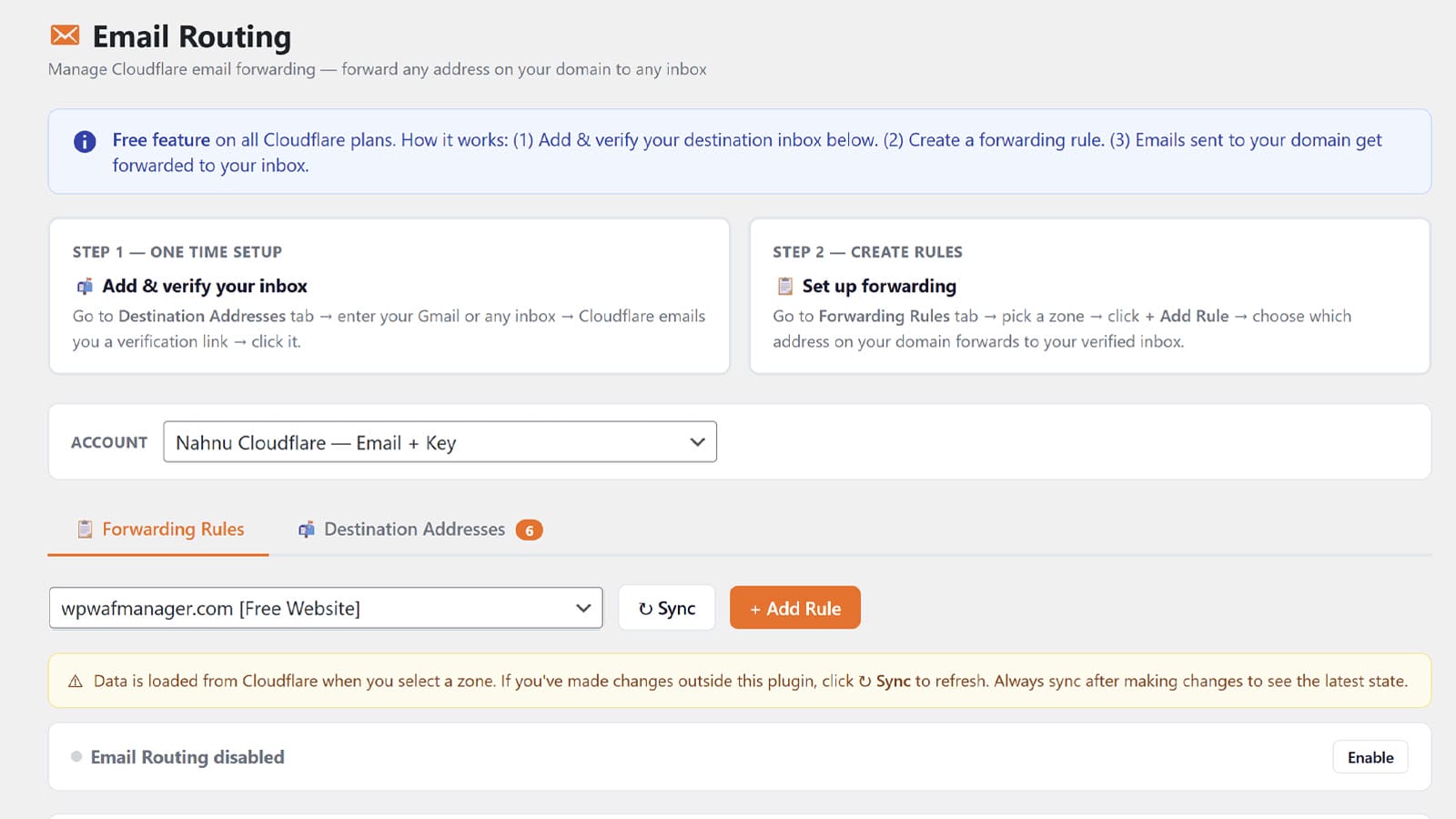
Task: Click the 'Email Routing disabled' status text
Action: (187, 757)
